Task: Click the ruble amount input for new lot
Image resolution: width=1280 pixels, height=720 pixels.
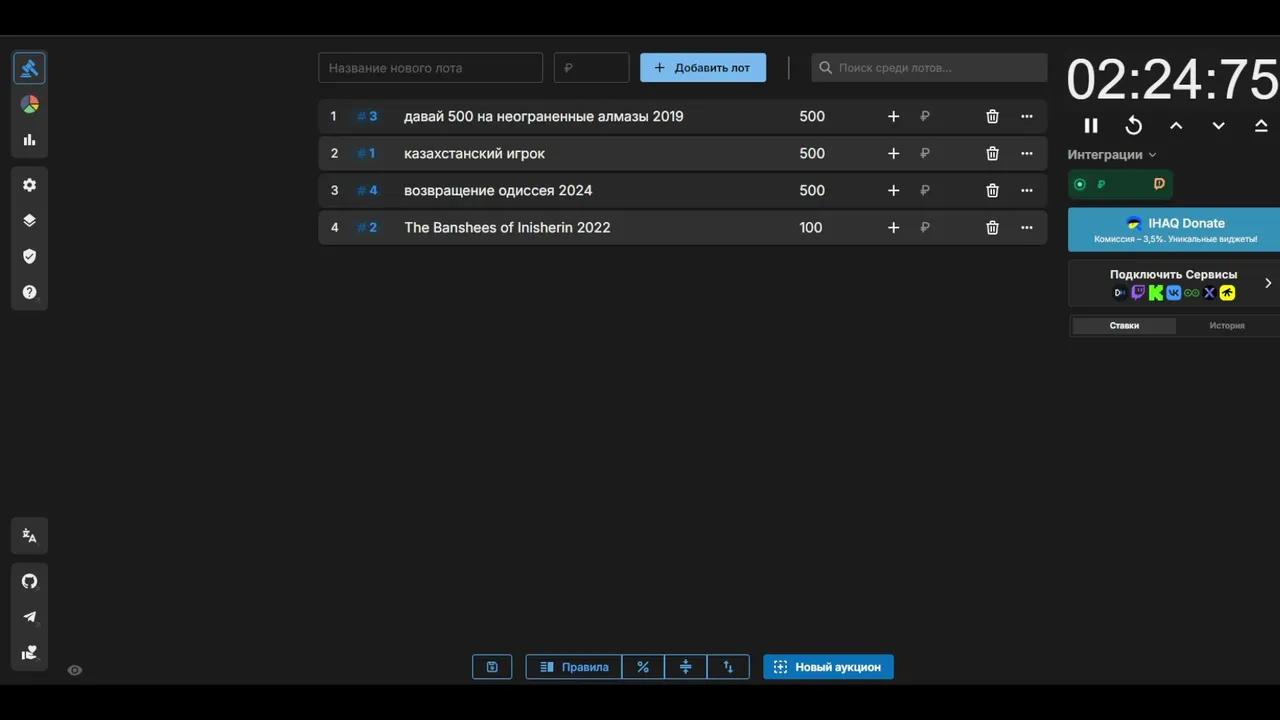Action: click(x=591, y=68)
